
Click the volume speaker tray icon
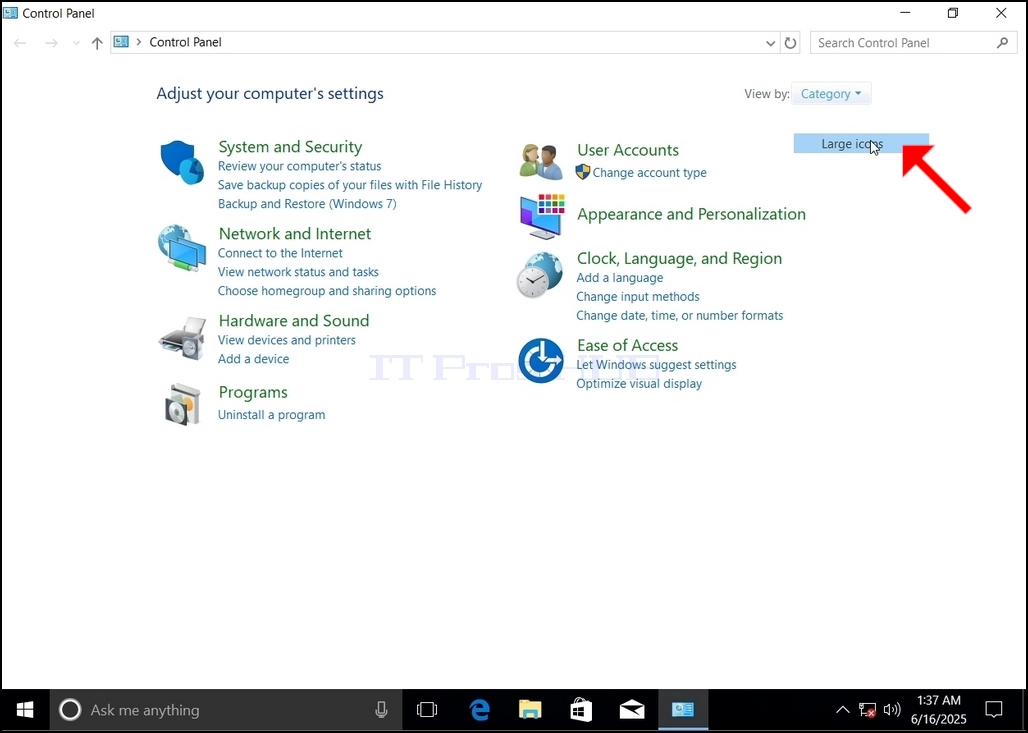pyautogui.click(x=892, y=710)
